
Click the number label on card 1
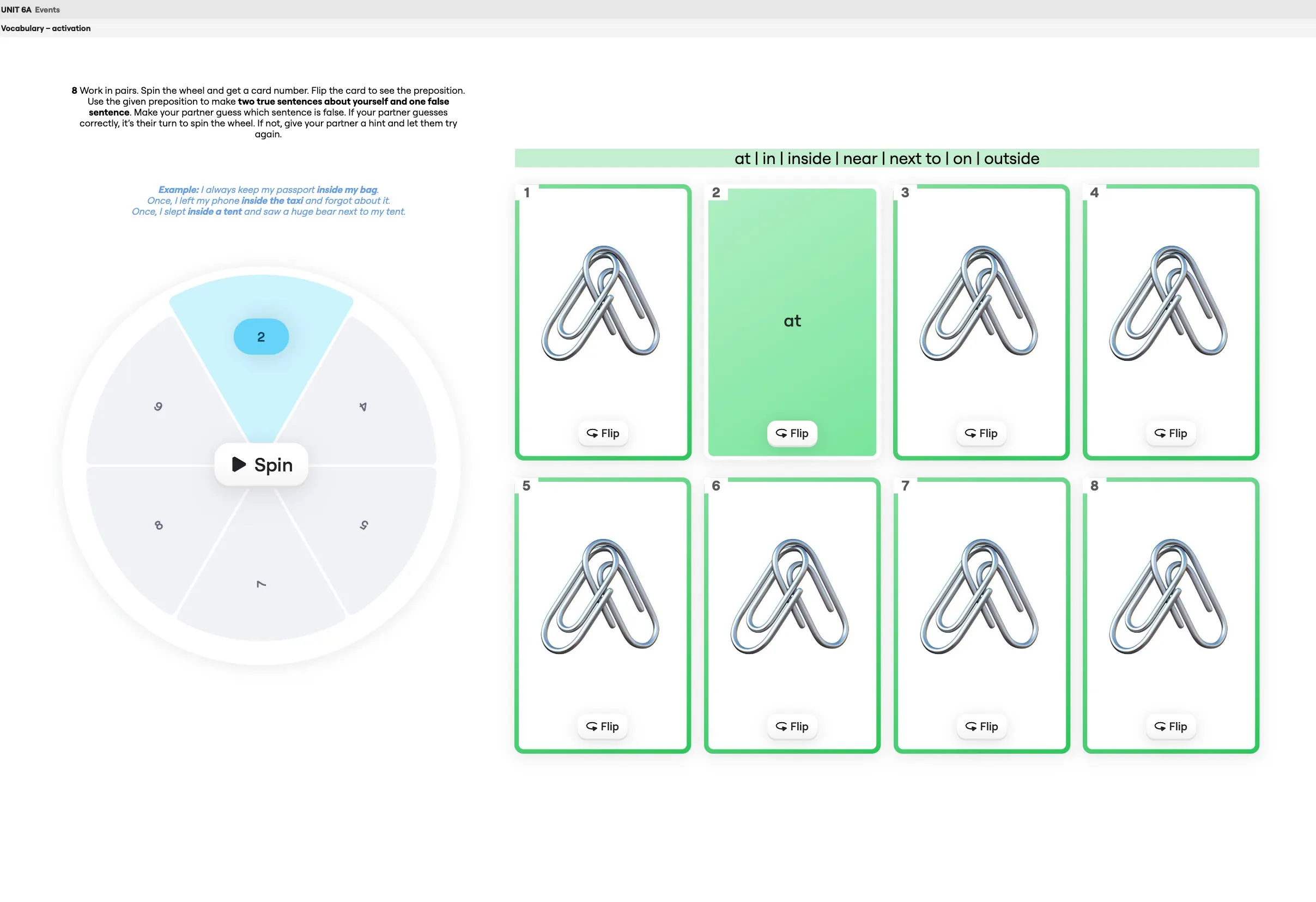526,192
